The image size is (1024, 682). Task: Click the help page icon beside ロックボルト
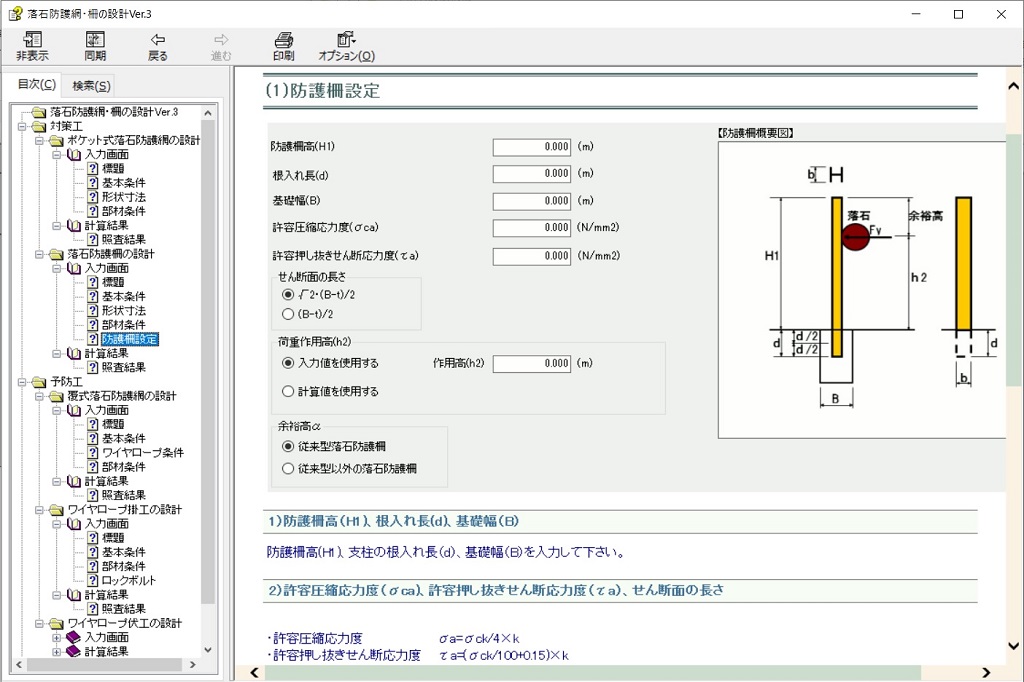pyautogui.click(x=93, y=581)
